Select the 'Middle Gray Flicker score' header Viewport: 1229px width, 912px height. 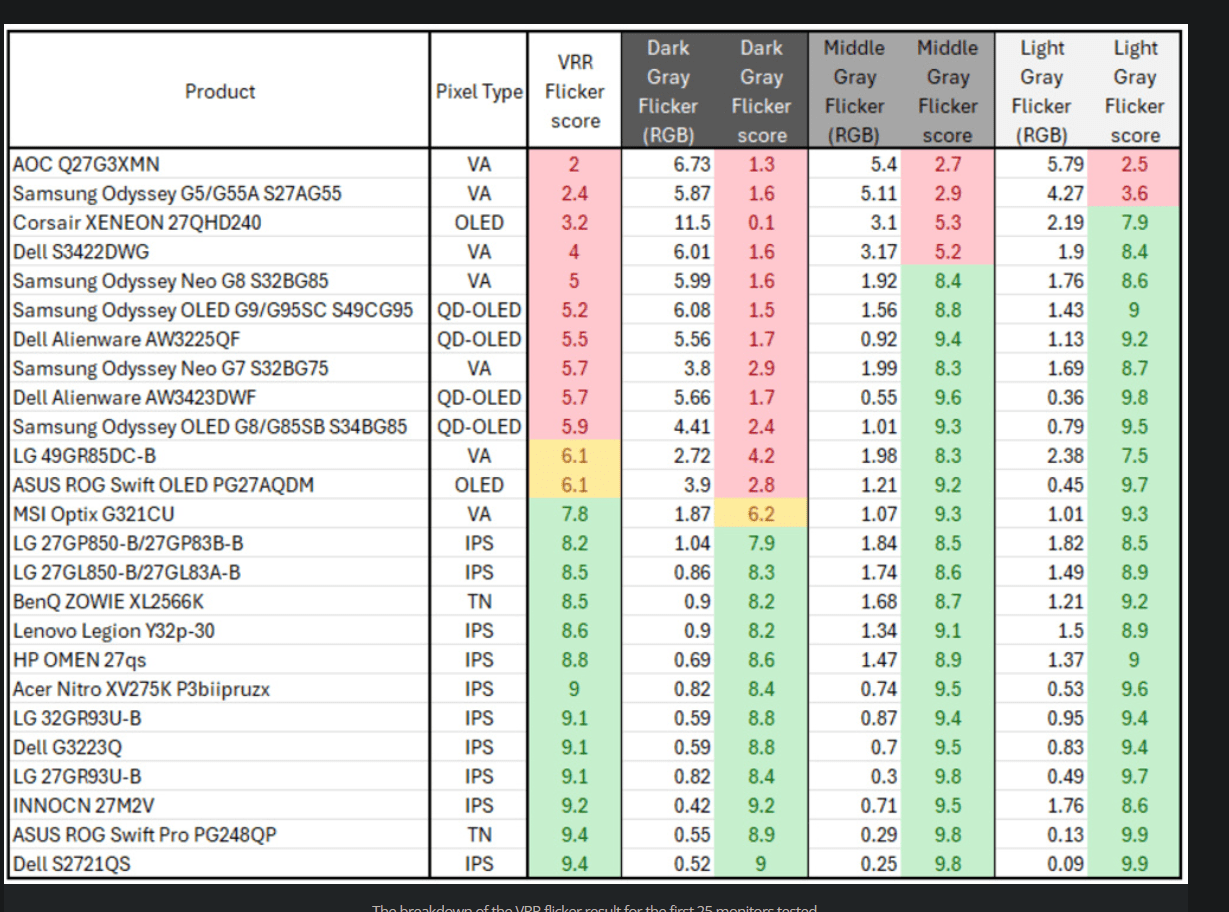(x=947, y=91)
